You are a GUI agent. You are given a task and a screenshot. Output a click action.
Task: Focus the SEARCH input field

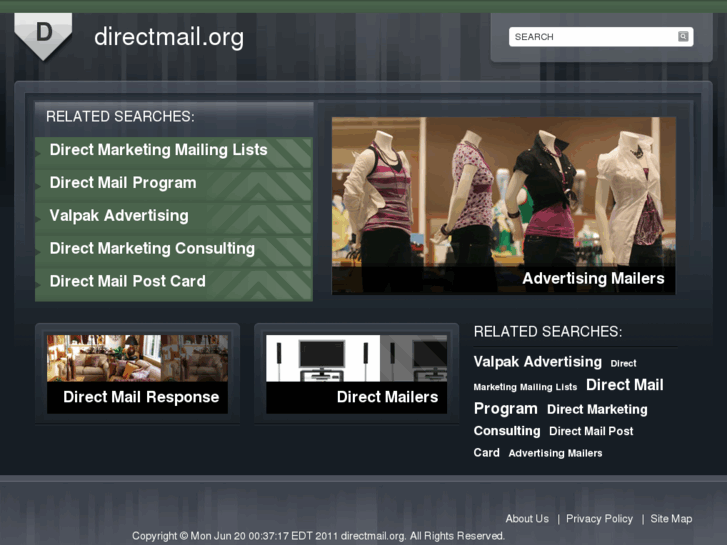pyautogui.click(x=601, y=37)
